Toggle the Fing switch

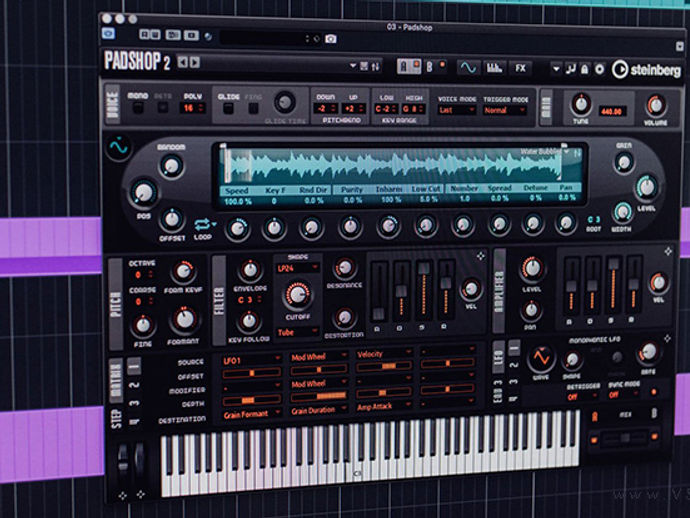pos(253,108)
